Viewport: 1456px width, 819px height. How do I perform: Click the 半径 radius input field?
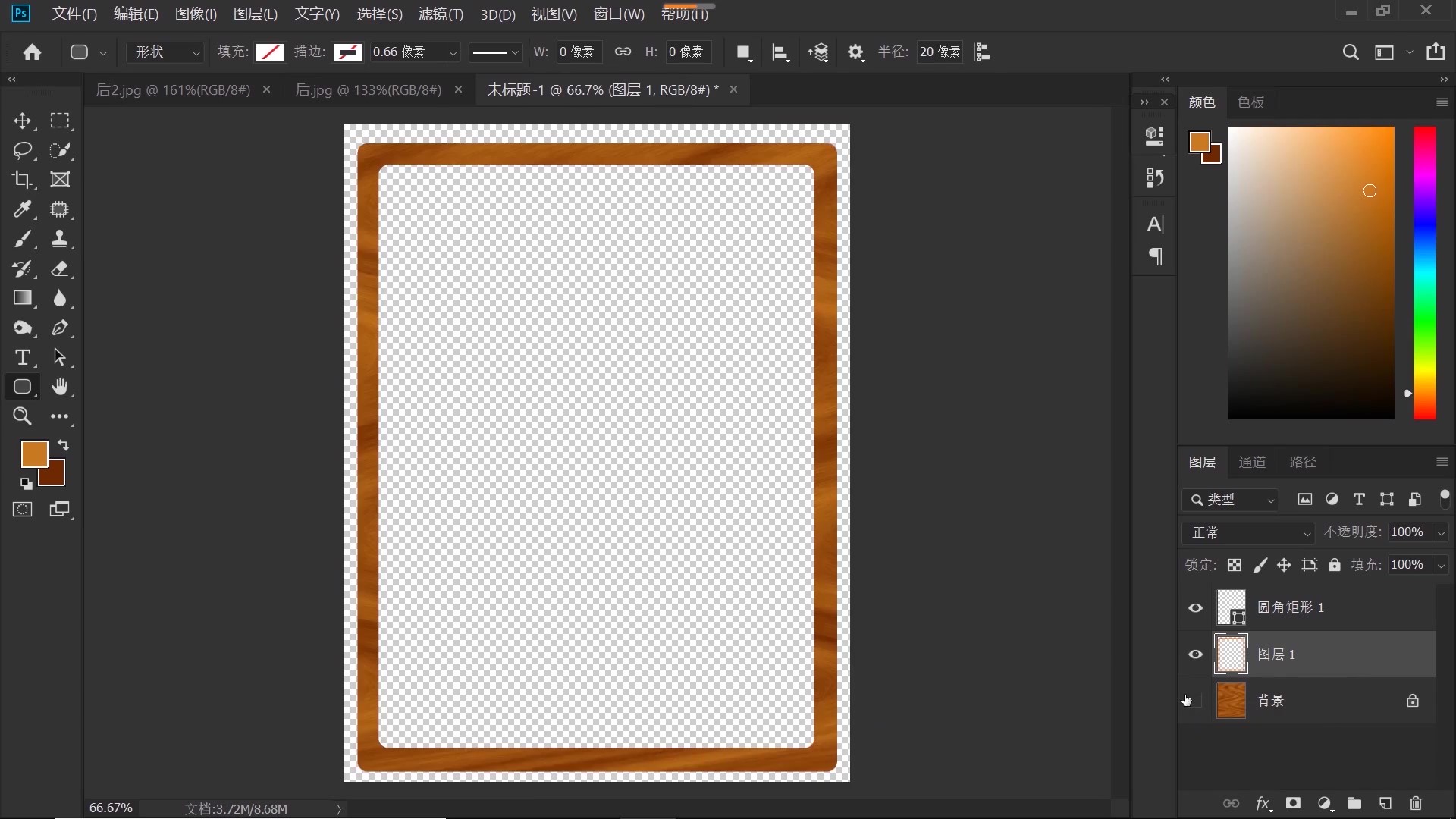[940, 52]
